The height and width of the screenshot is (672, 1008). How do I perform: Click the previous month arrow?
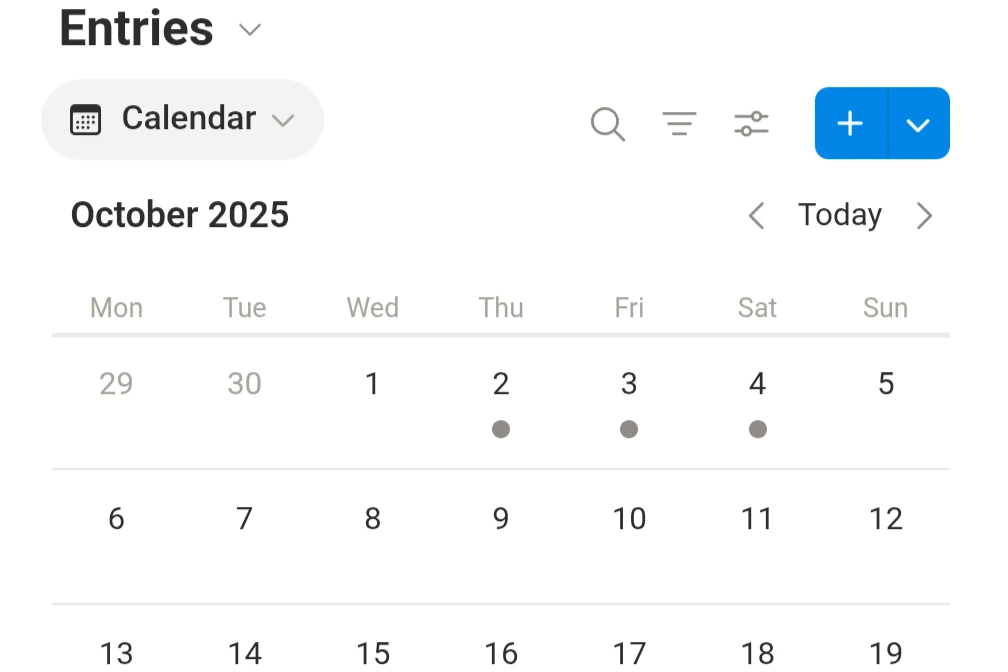coord(756,215)
